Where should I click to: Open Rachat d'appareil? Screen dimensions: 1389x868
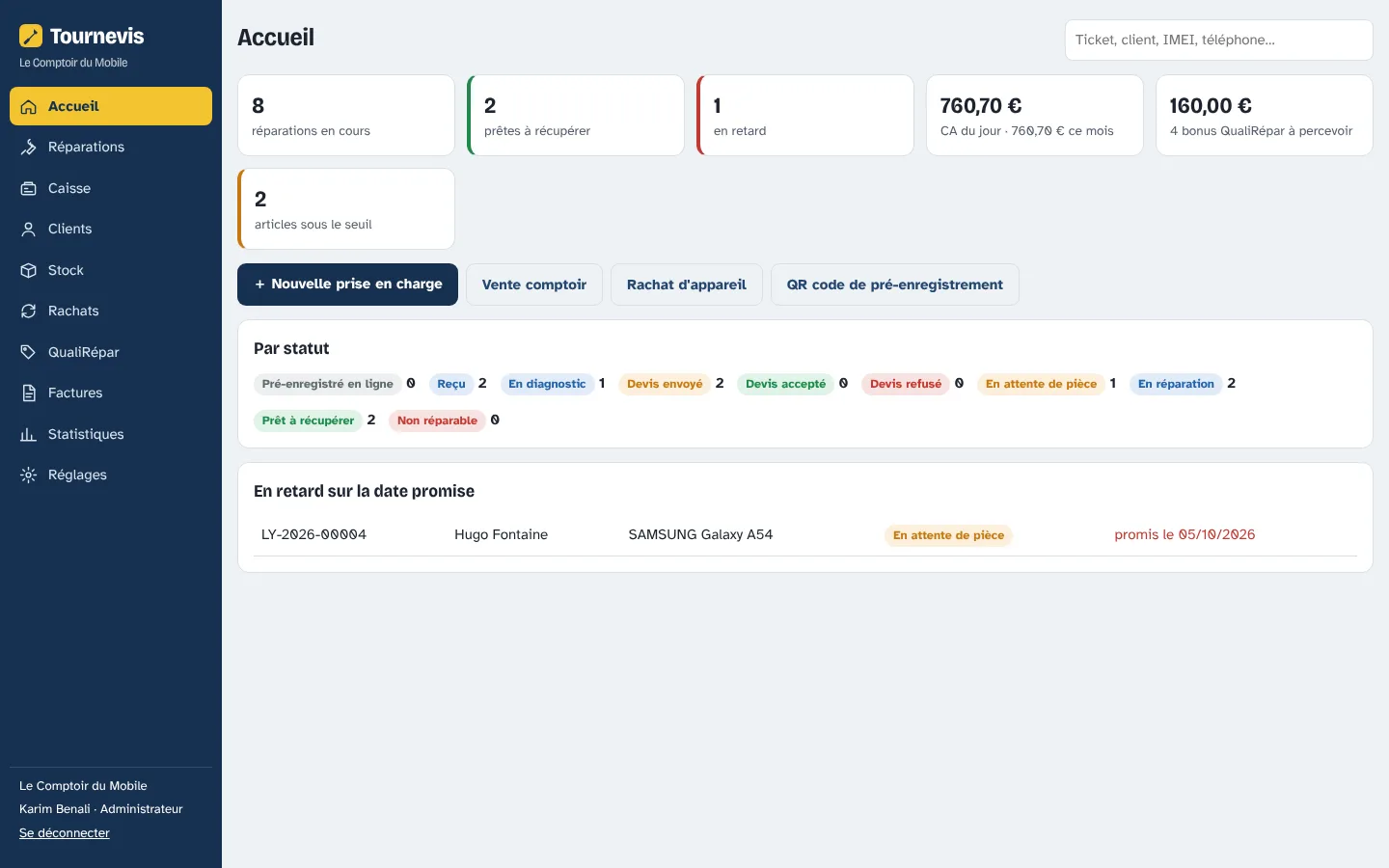tap(687, 285)
